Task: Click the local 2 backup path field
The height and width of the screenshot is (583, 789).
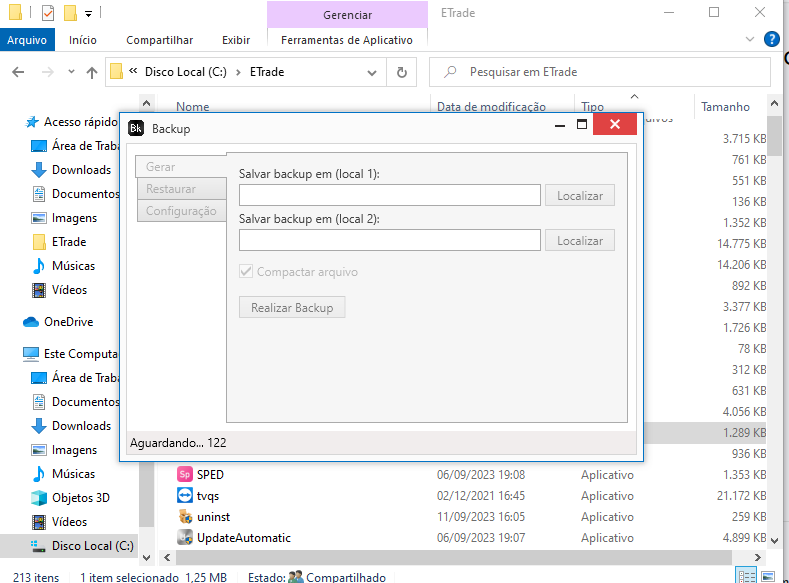Action: 389,241
